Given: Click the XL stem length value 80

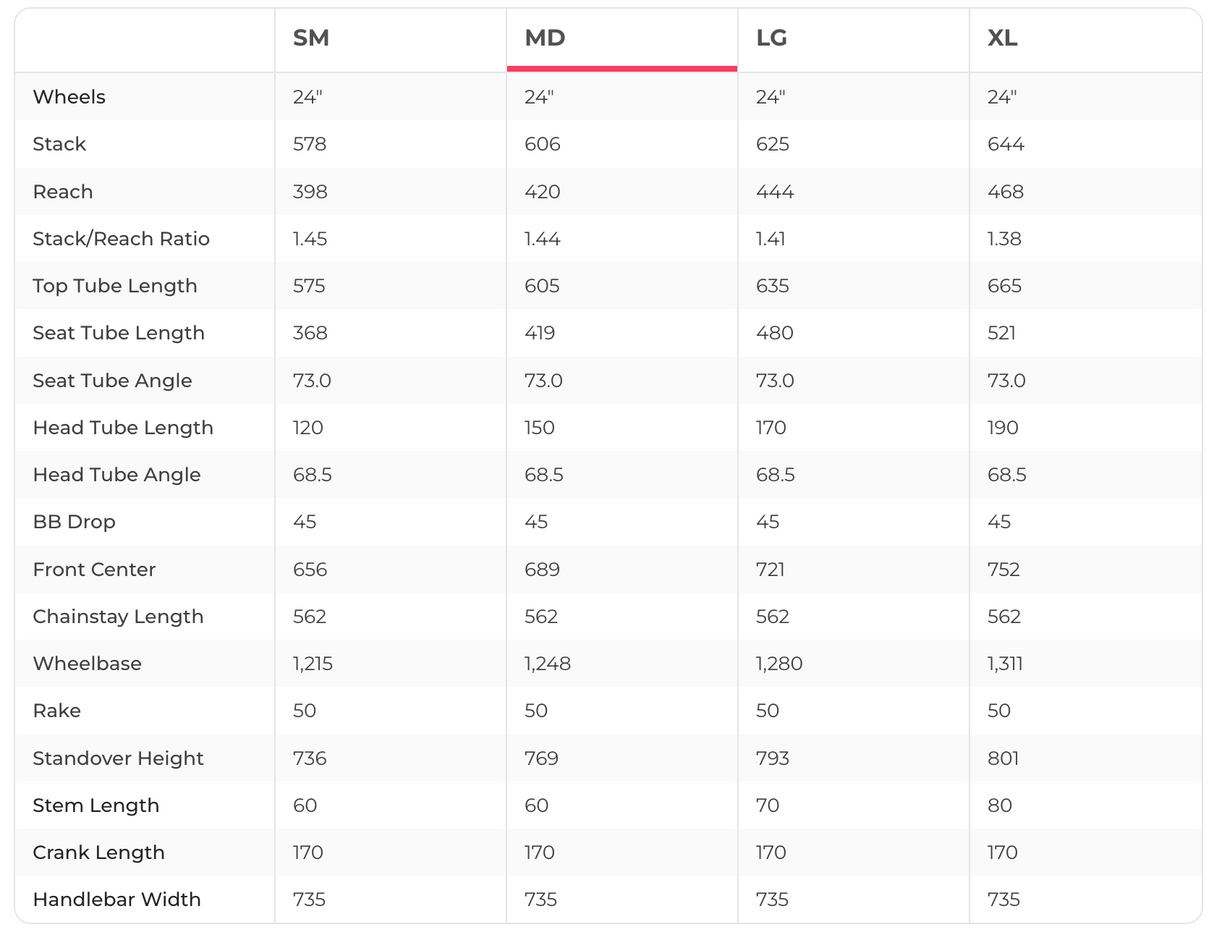Looking at the screenshot, I should pyautogui.click(x=1000, y=806).
